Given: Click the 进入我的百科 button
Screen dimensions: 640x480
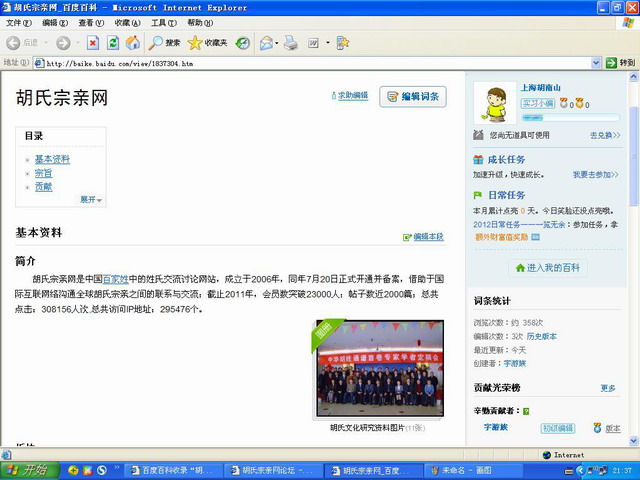Looking at the screenshot, I should click(548, 268).
